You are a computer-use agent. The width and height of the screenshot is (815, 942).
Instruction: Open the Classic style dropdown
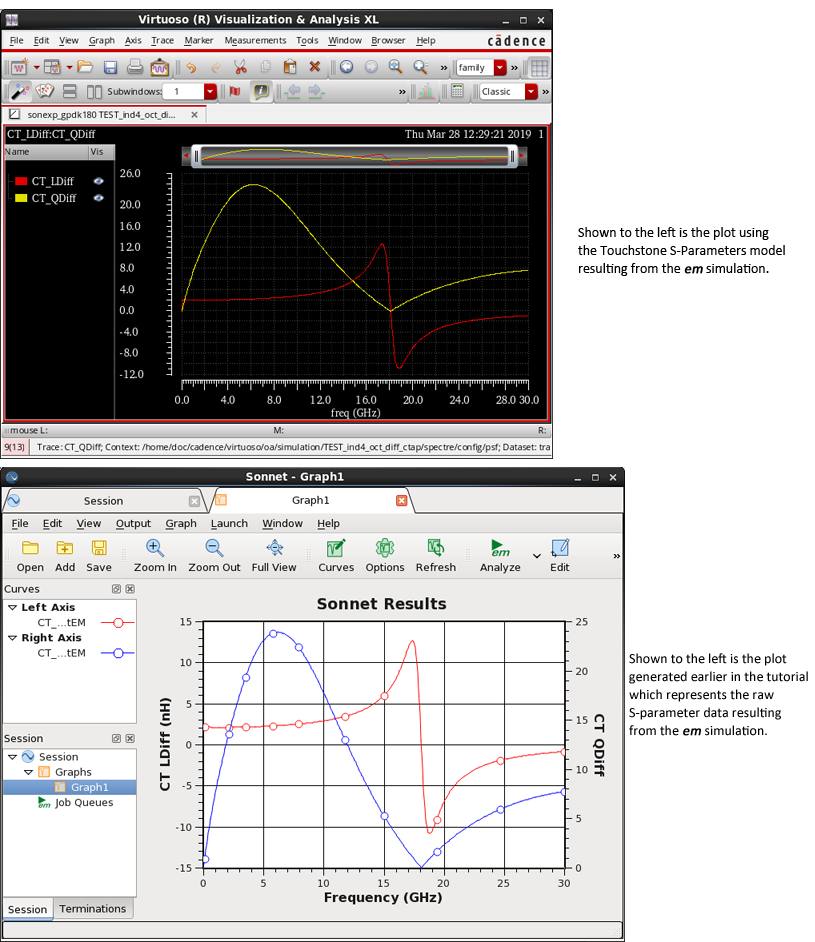pyautogui.click(x=531, y=91)
